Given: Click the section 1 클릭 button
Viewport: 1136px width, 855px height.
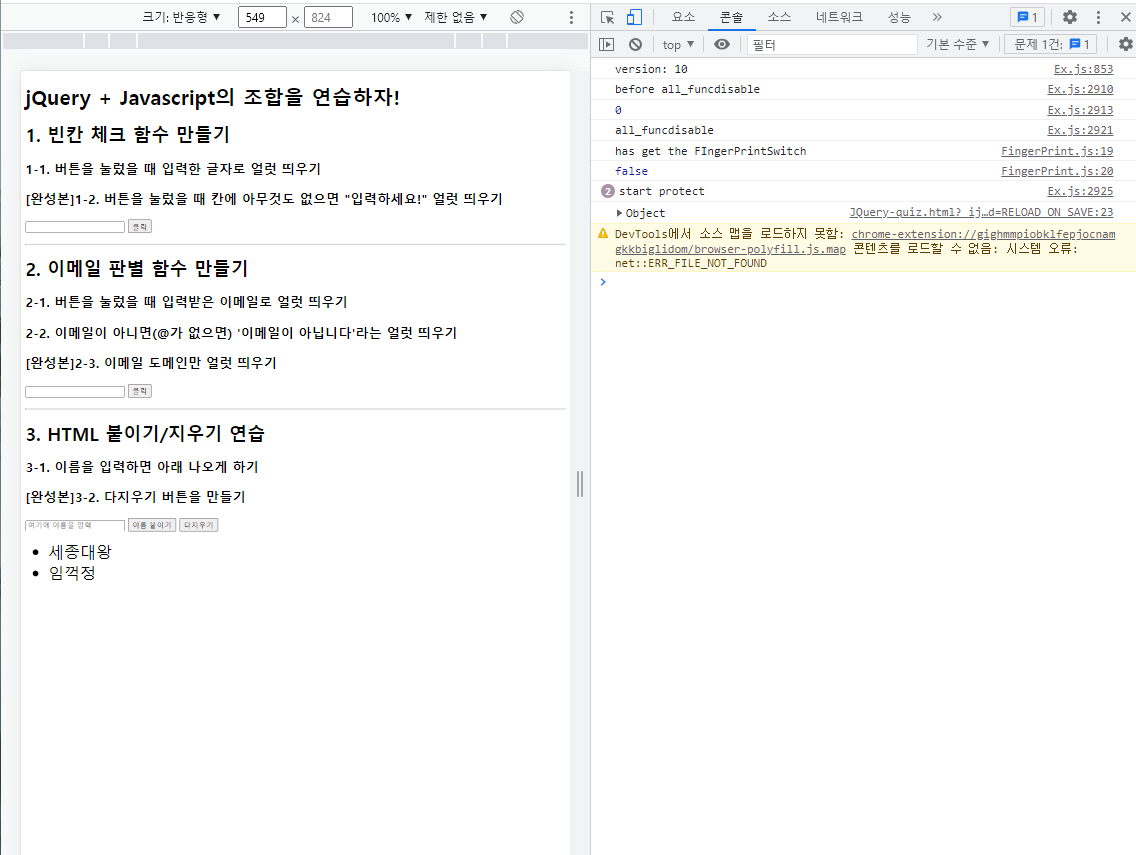Looking at the screenshot, I should 140,227.
